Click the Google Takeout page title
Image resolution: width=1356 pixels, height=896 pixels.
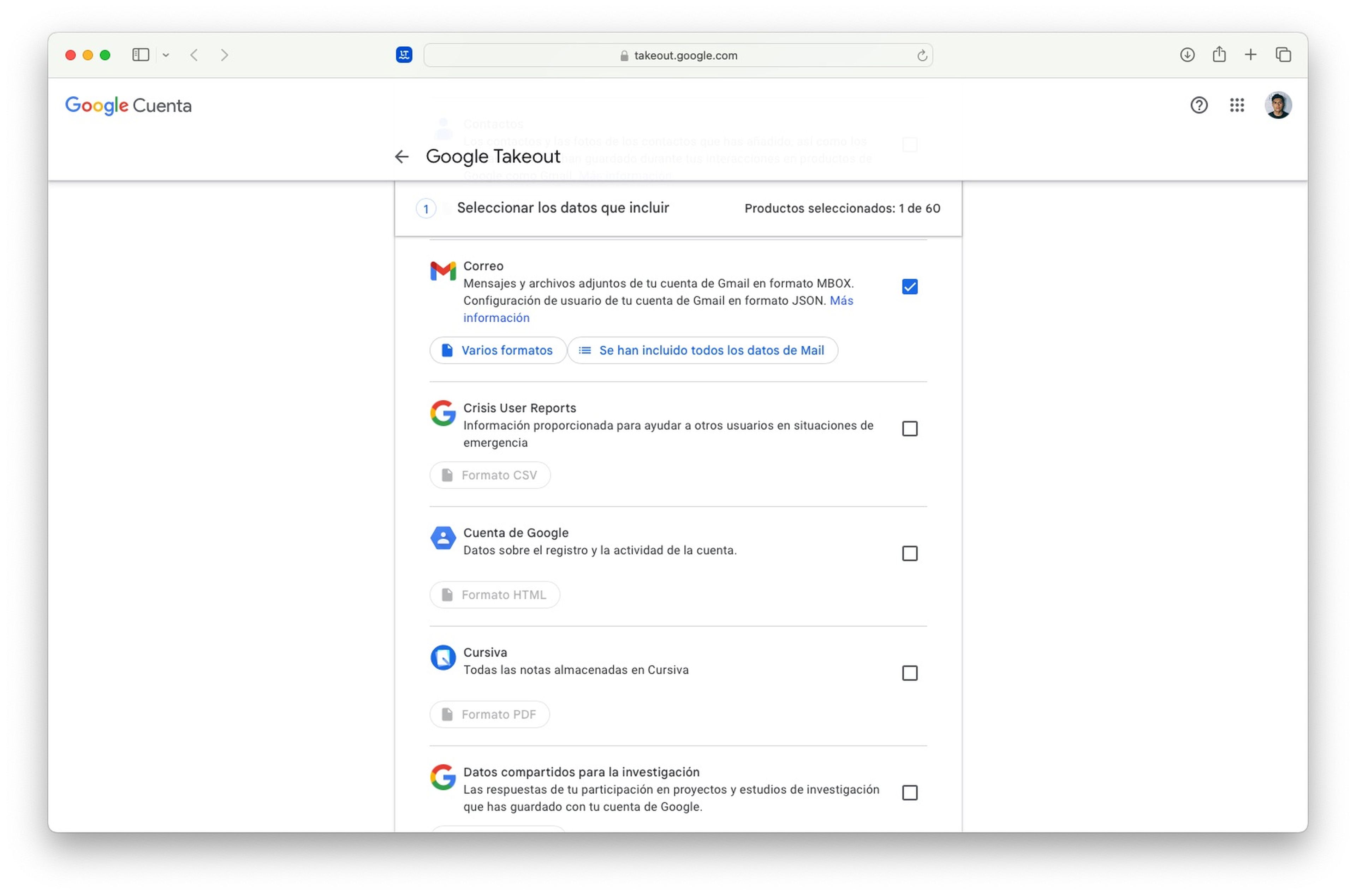493,157
